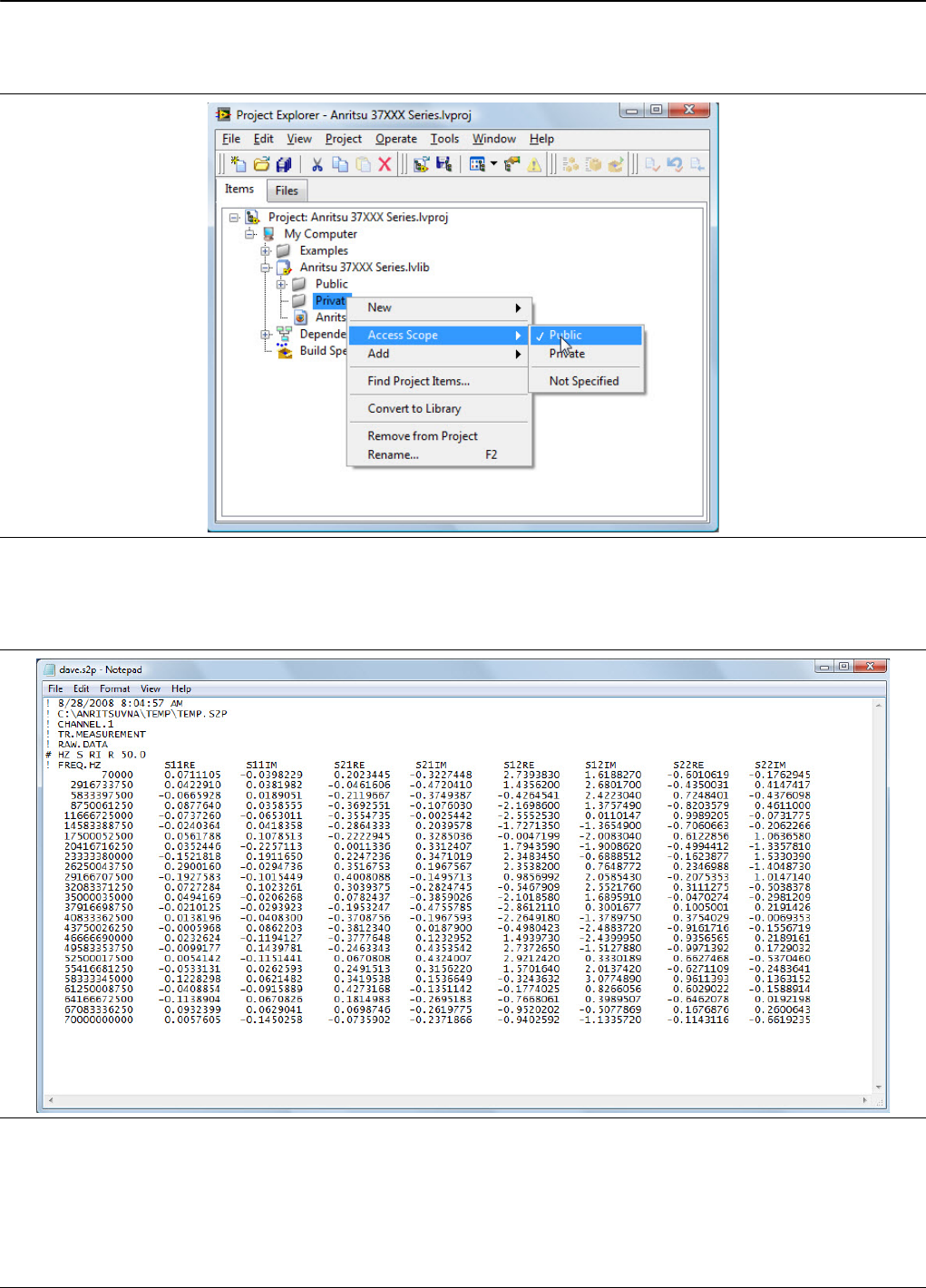This screenshot has width=926, height=1288.
Task: Expand the Examples folder node
Action: pos(266,251)
